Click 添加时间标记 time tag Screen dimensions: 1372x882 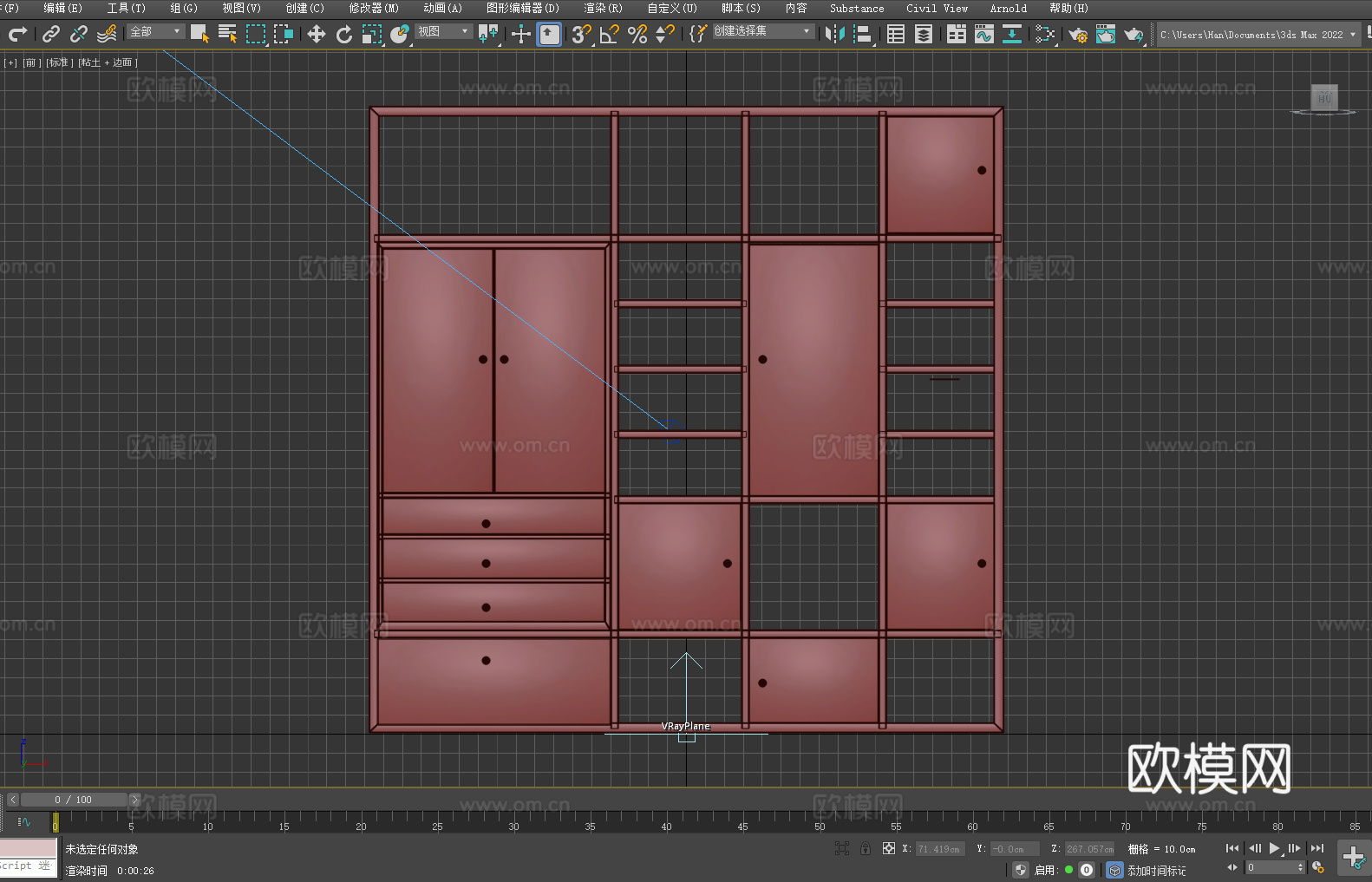click(x=1156, y=870)
